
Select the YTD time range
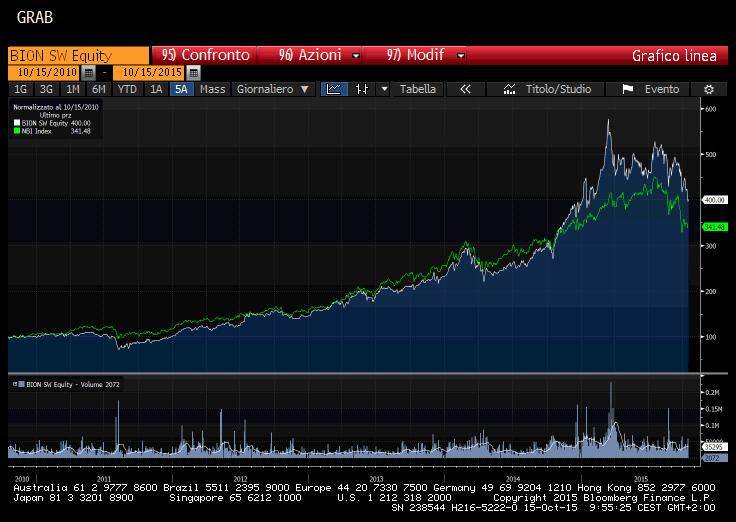coord(127,89)
